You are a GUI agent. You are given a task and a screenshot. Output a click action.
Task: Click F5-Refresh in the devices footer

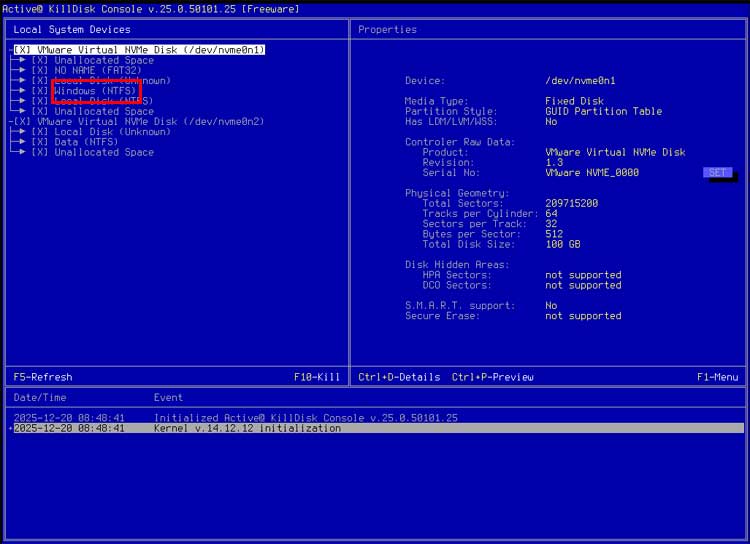[x=43, y=377]
